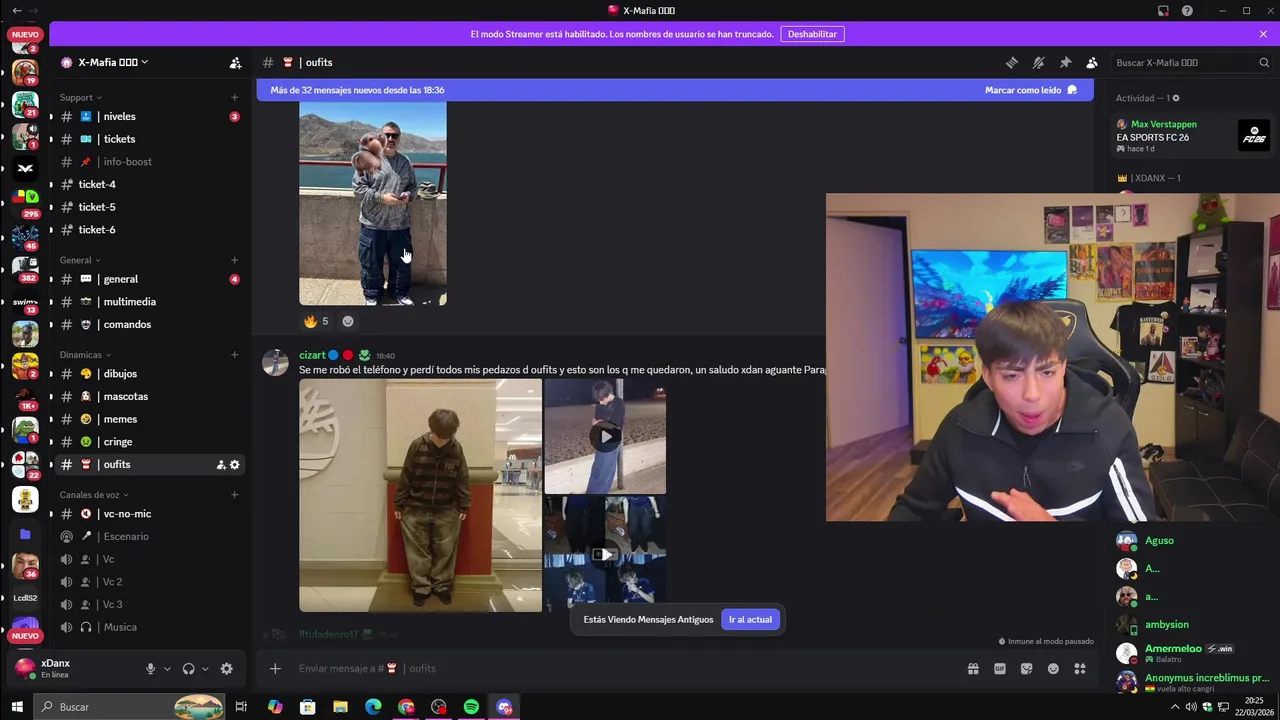This screenshot has width=1280, height=720.
Task: Open the apps launcher icon in message bar
Action: (x=1080, y=669)
